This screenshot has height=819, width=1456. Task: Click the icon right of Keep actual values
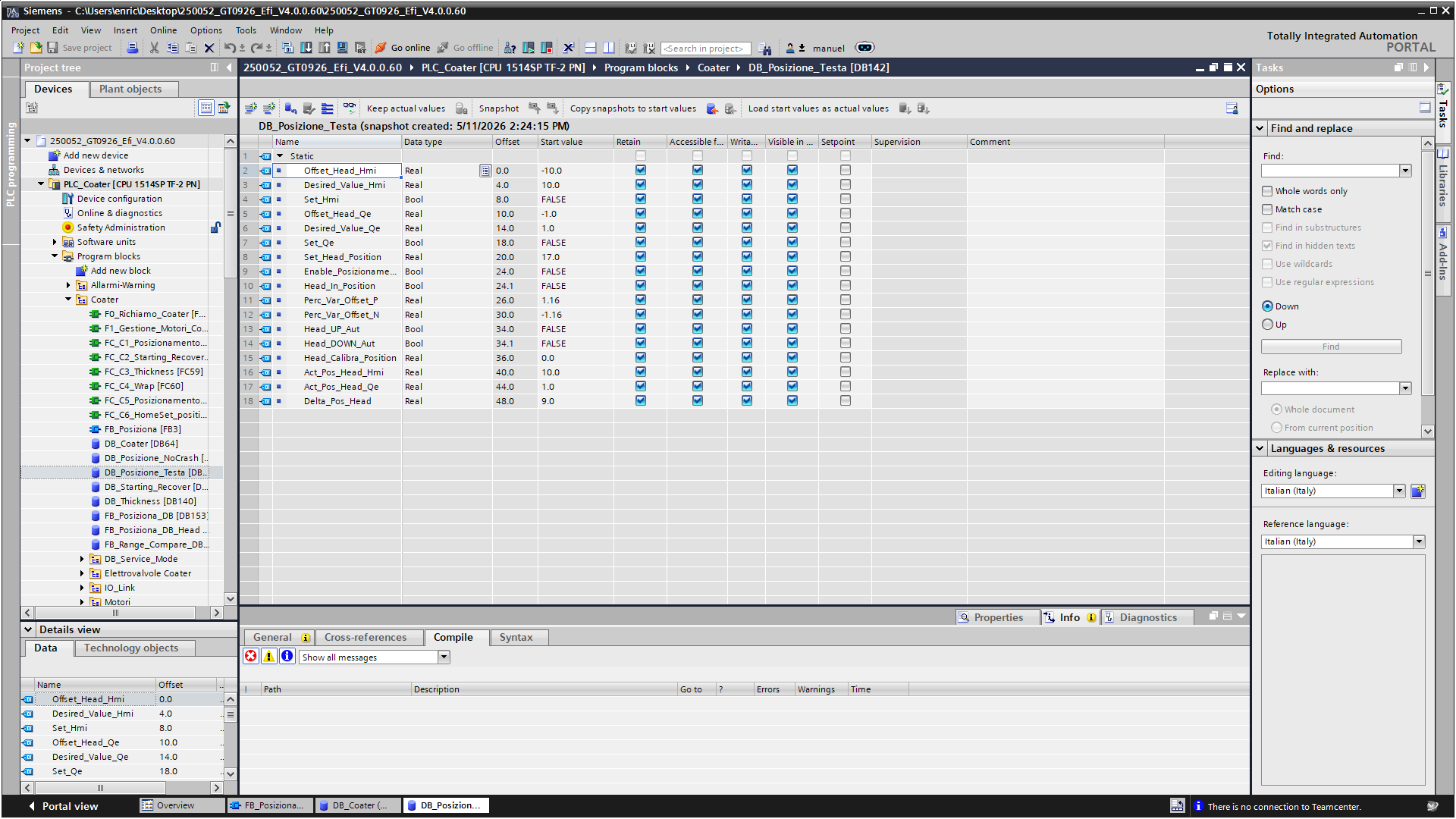pyautogui.click(x=461, y=108)
